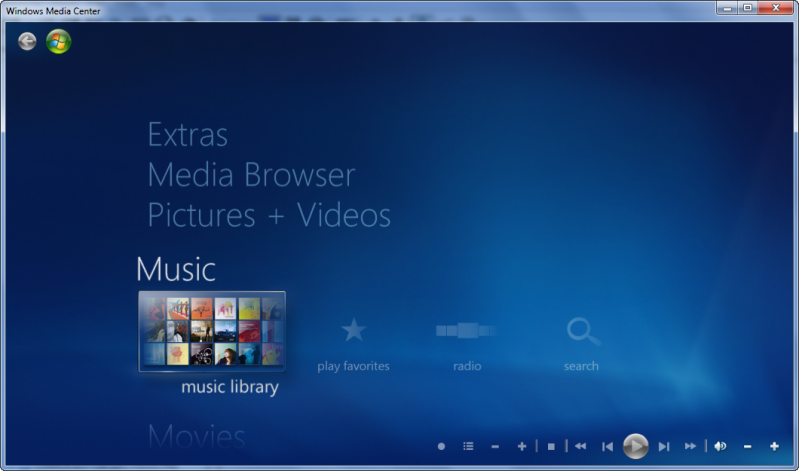Minimize the Windows Media Center window
Screen dimensions: 799x471
coord(727,8)
